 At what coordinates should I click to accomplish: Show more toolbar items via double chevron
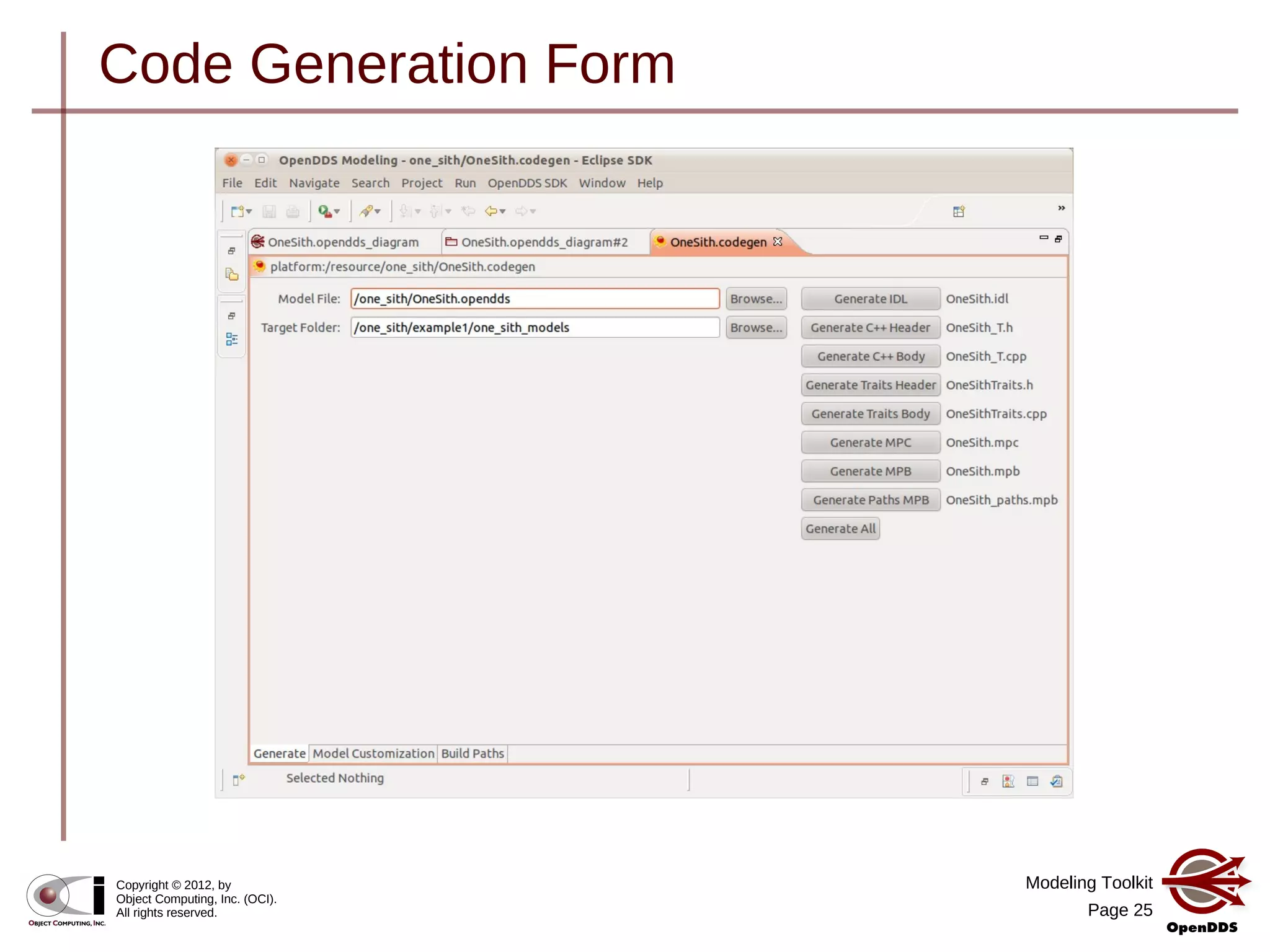[x=1061, y=208]
